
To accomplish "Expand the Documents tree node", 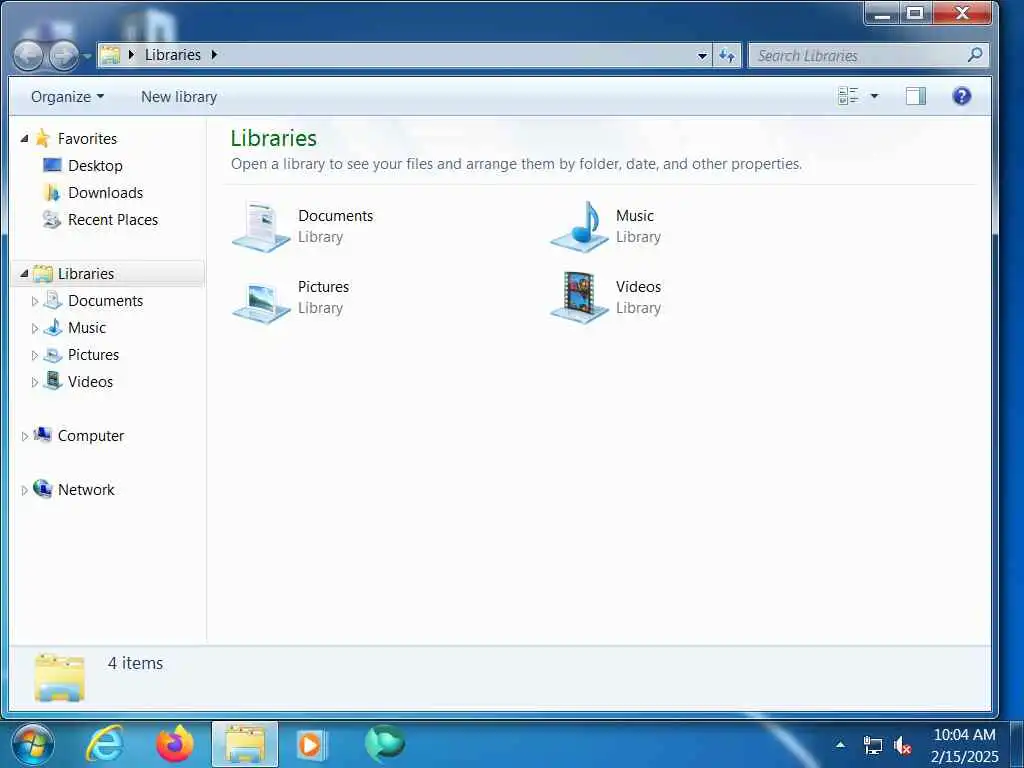I will coord(35,301).
